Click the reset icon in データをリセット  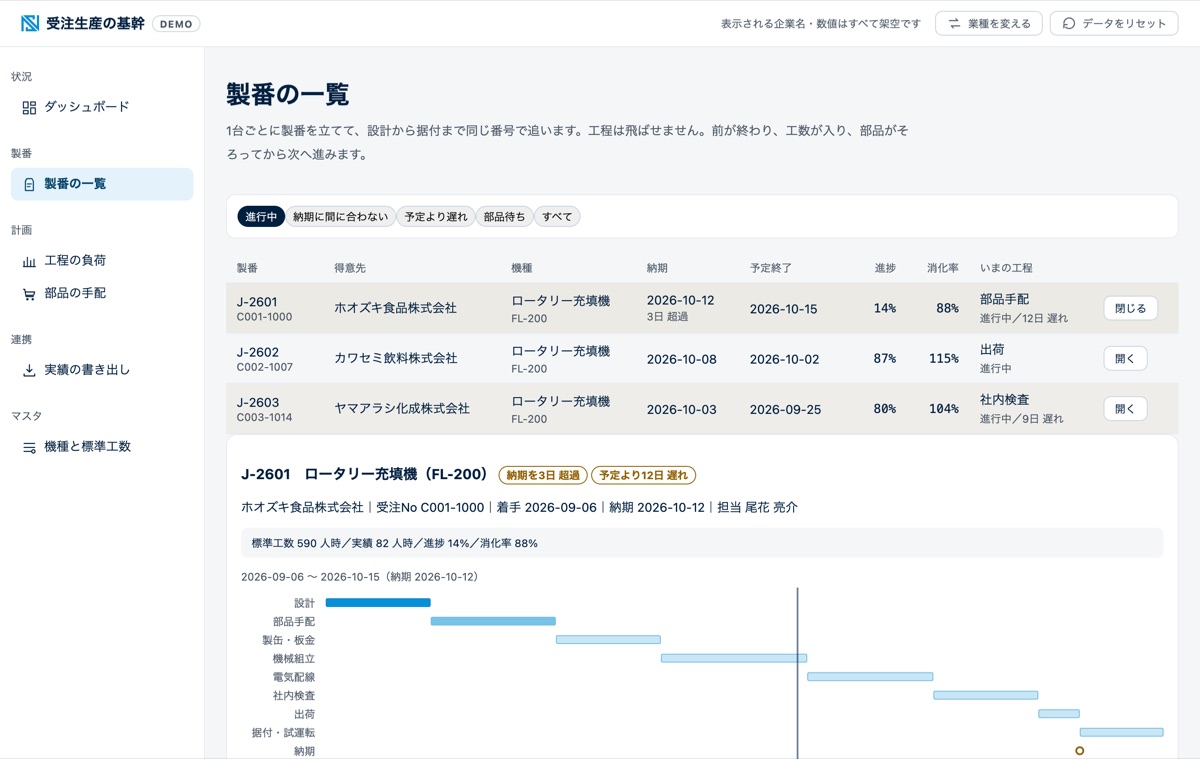1069,23
